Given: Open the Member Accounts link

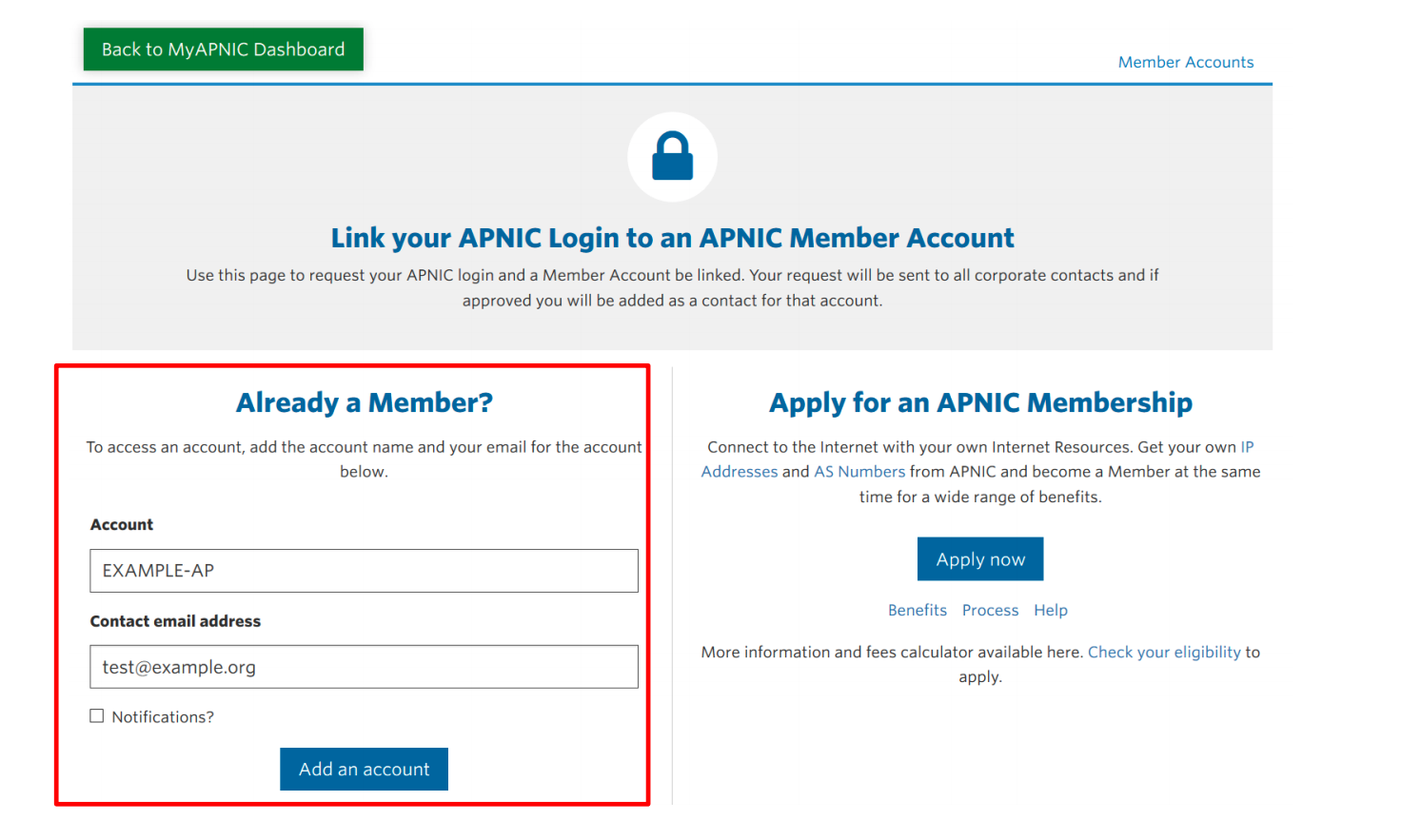Looking at the screenshot, I should 1185,61.
